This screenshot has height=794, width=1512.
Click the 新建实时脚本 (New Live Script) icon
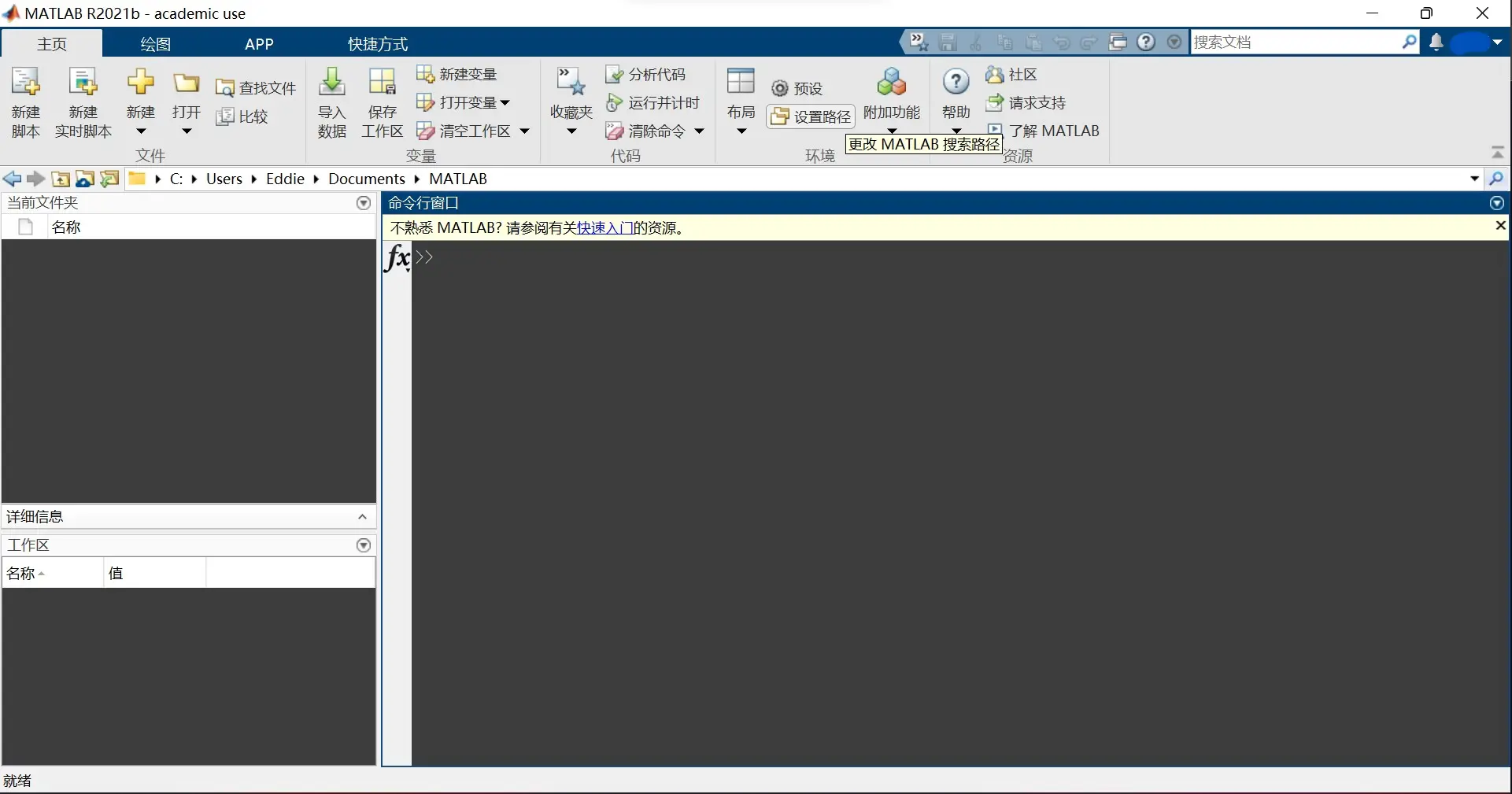pos(83,83)
